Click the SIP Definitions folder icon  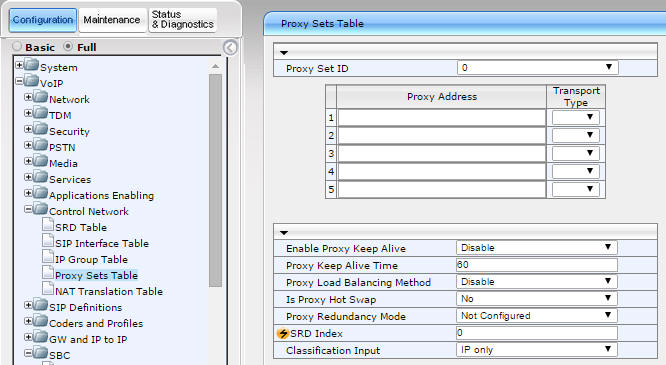point(40,305)
